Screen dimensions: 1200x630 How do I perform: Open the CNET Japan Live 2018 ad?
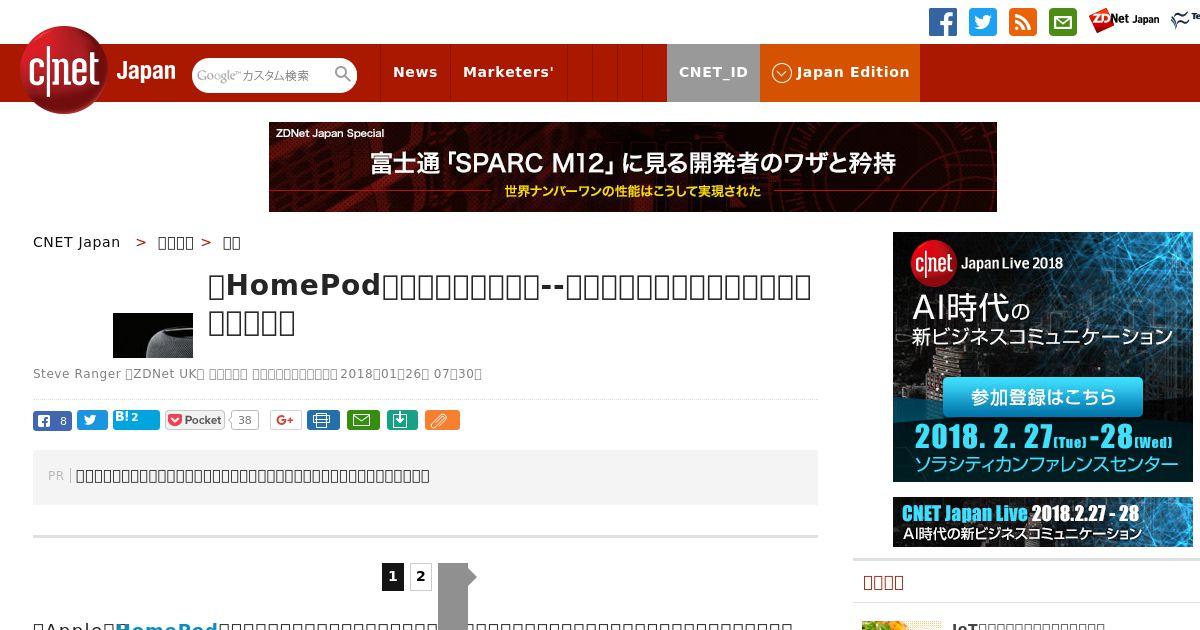pos(1043,357)
